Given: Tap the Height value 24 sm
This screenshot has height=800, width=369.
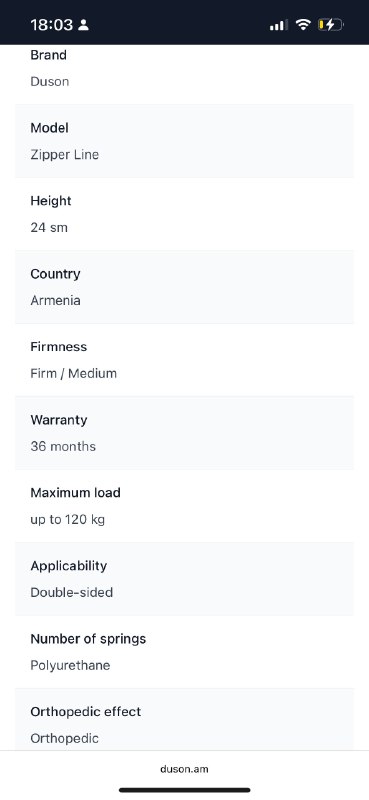Looking at the screenshot, I should click(49, 228).
